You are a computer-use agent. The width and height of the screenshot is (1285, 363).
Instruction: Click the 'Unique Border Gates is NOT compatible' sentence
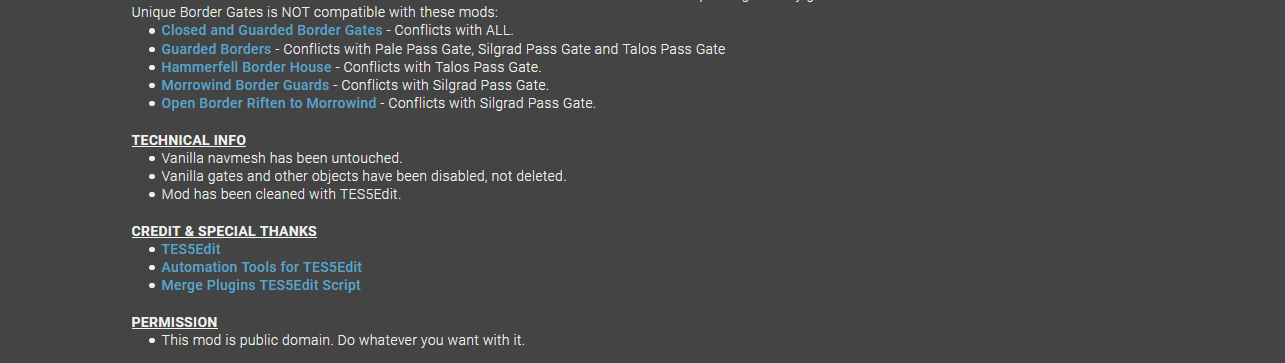(315, 12)
